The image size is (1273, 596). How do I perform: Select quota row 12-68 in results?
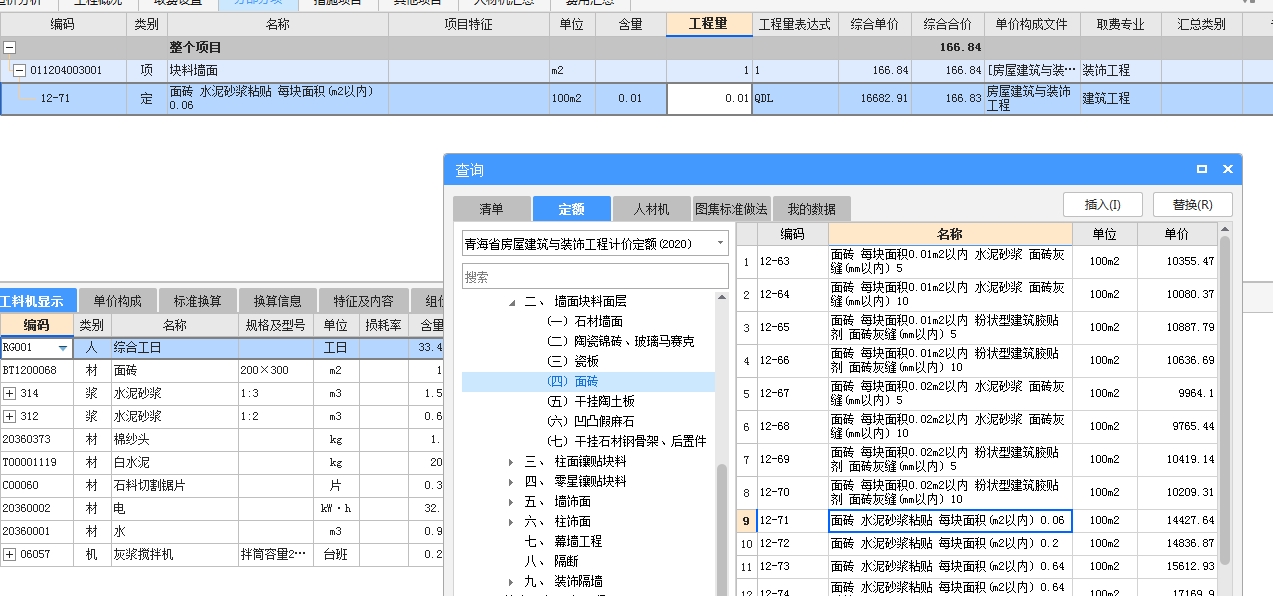click(976, 427)
